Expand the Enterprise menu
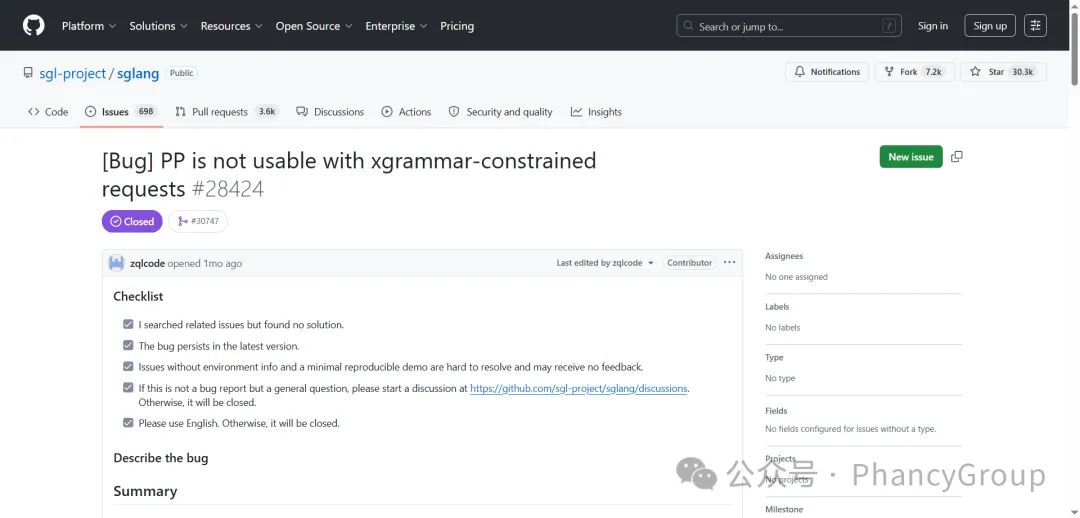Viewport: 1080px width, 518px height. (x=396, y=26)
